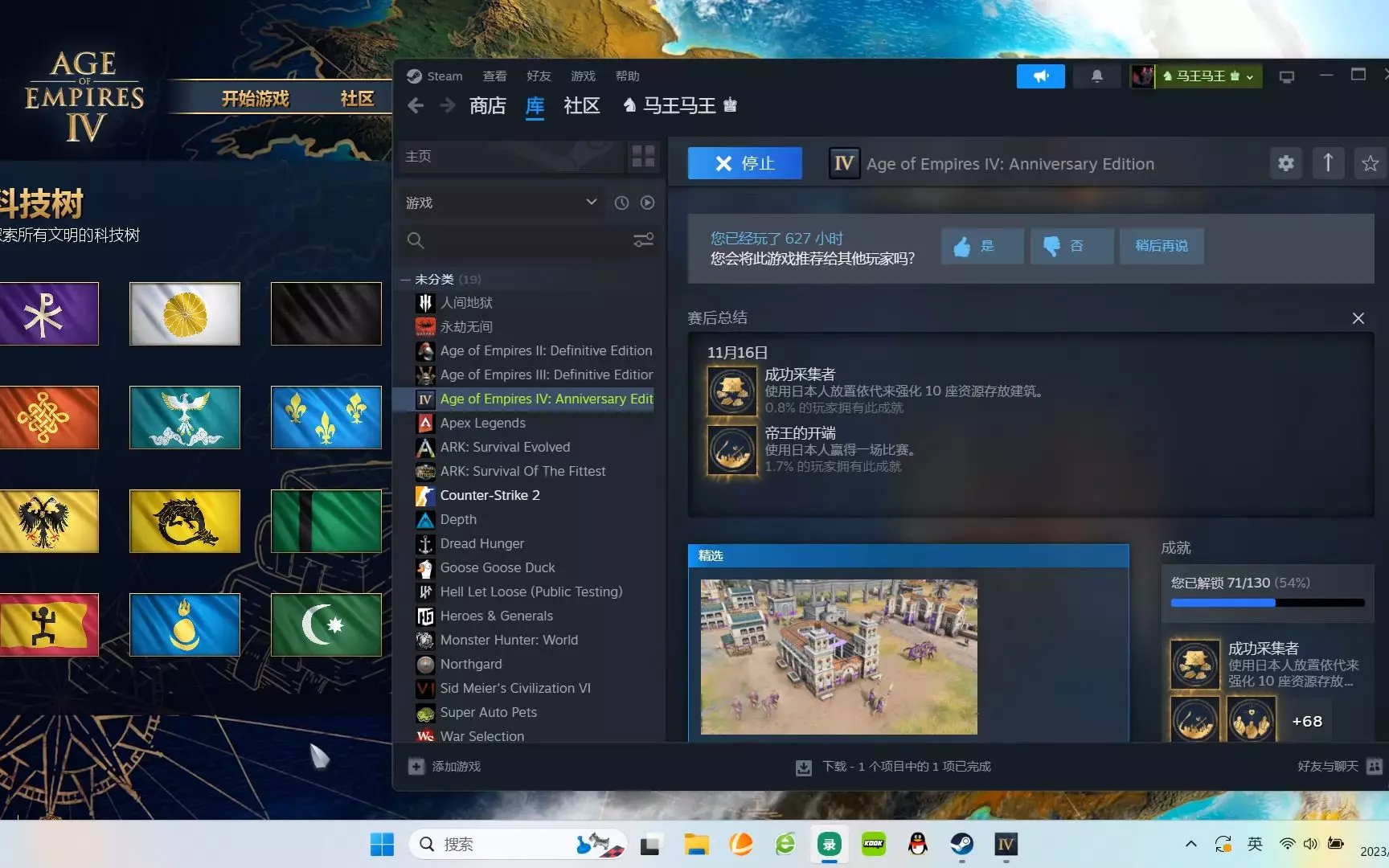Click 社区 in the Age of Empires window
The image size is (1389, 868).
point(357,99)
